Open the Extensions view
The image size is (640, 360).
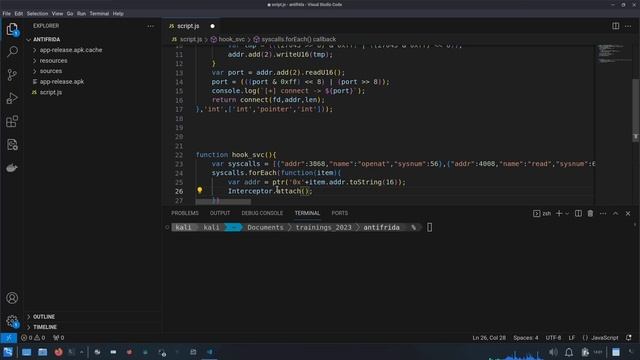coord(12,121)
